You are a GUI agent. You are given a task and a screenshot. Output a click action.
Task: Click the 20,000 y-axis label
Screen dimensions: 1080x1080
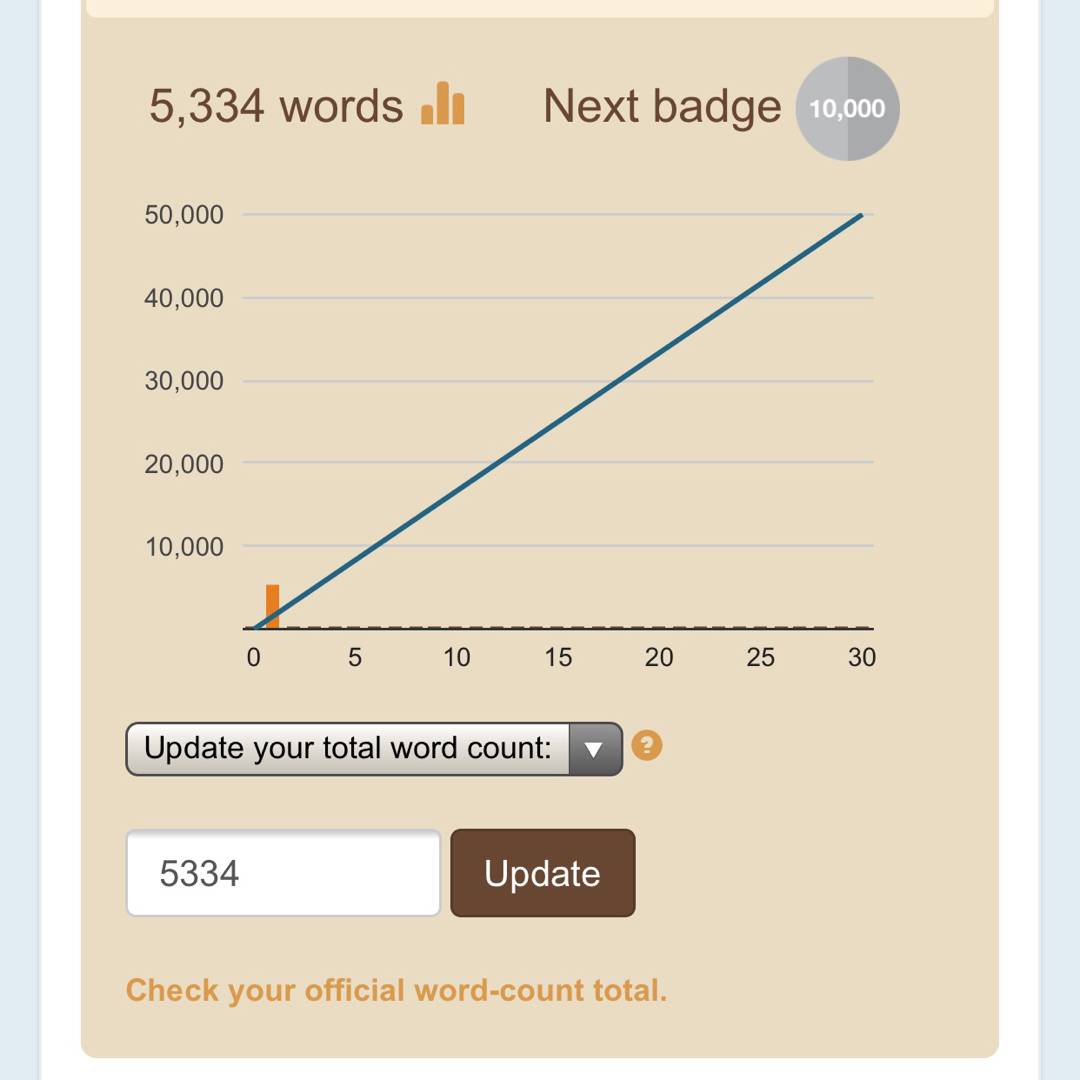(184, 464)
